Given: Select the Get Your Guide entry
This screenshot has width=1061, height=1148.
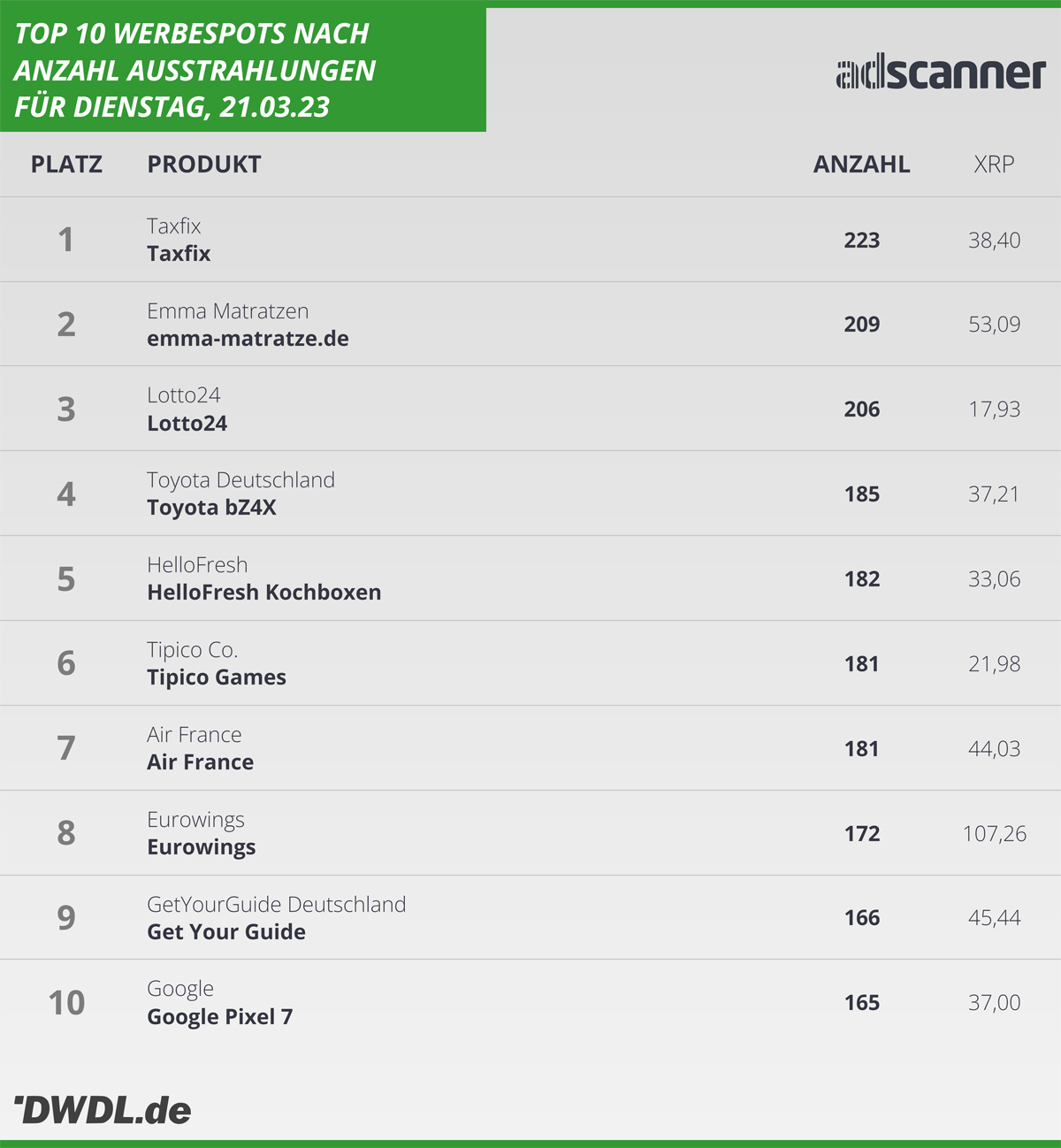Looking at the screenshot, I should coord(226,932).
